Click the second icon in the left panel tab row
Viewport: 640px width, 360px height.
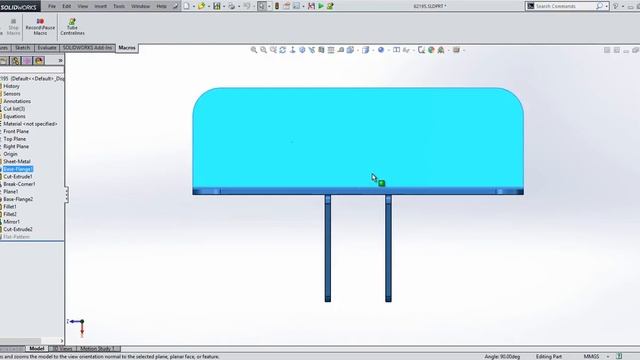[x=16, y=60]
